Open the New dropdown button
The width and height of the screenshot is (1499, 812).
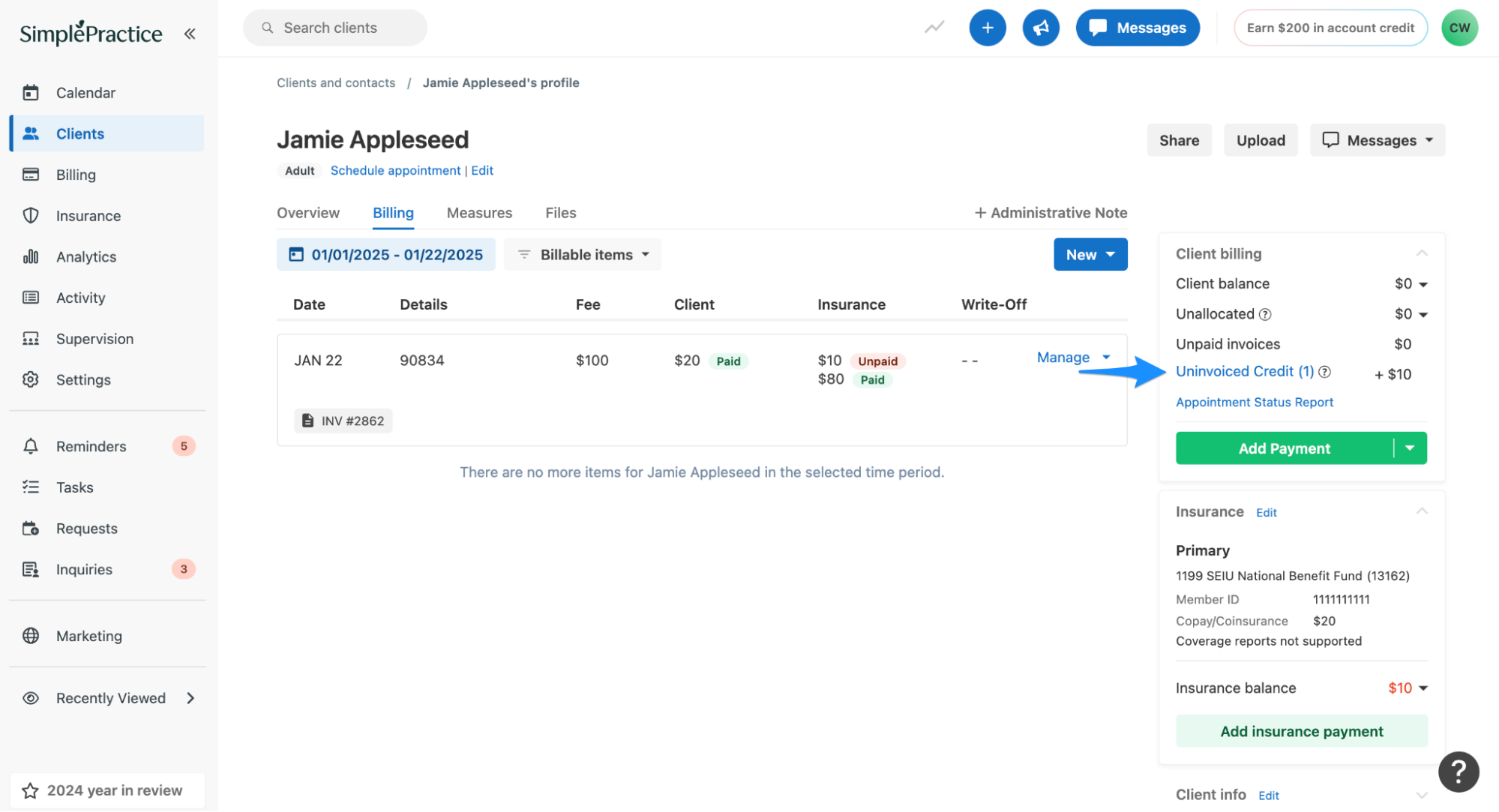(x=1090, y=255)
